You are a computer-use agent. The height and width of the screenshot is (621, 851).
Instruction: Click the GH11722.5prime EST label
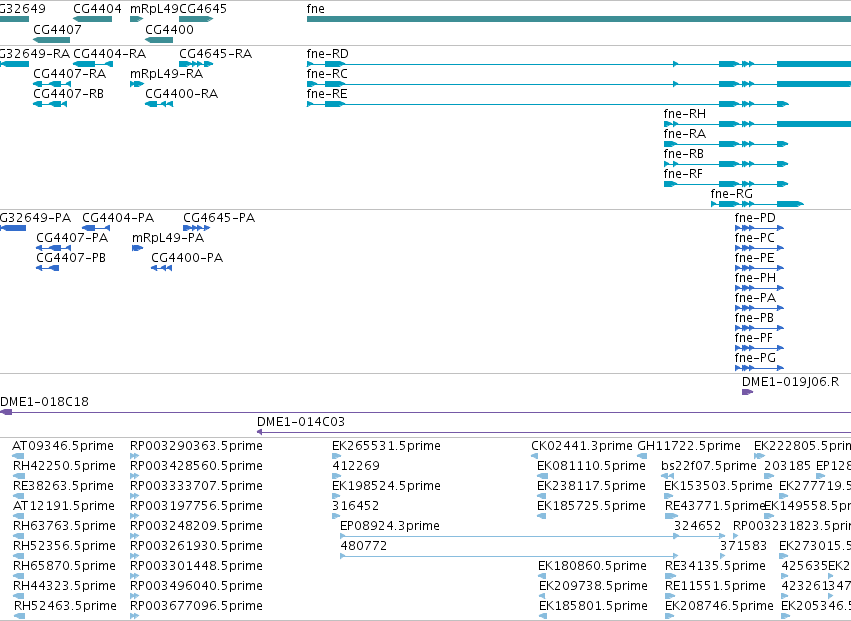[x=689, y=446]
